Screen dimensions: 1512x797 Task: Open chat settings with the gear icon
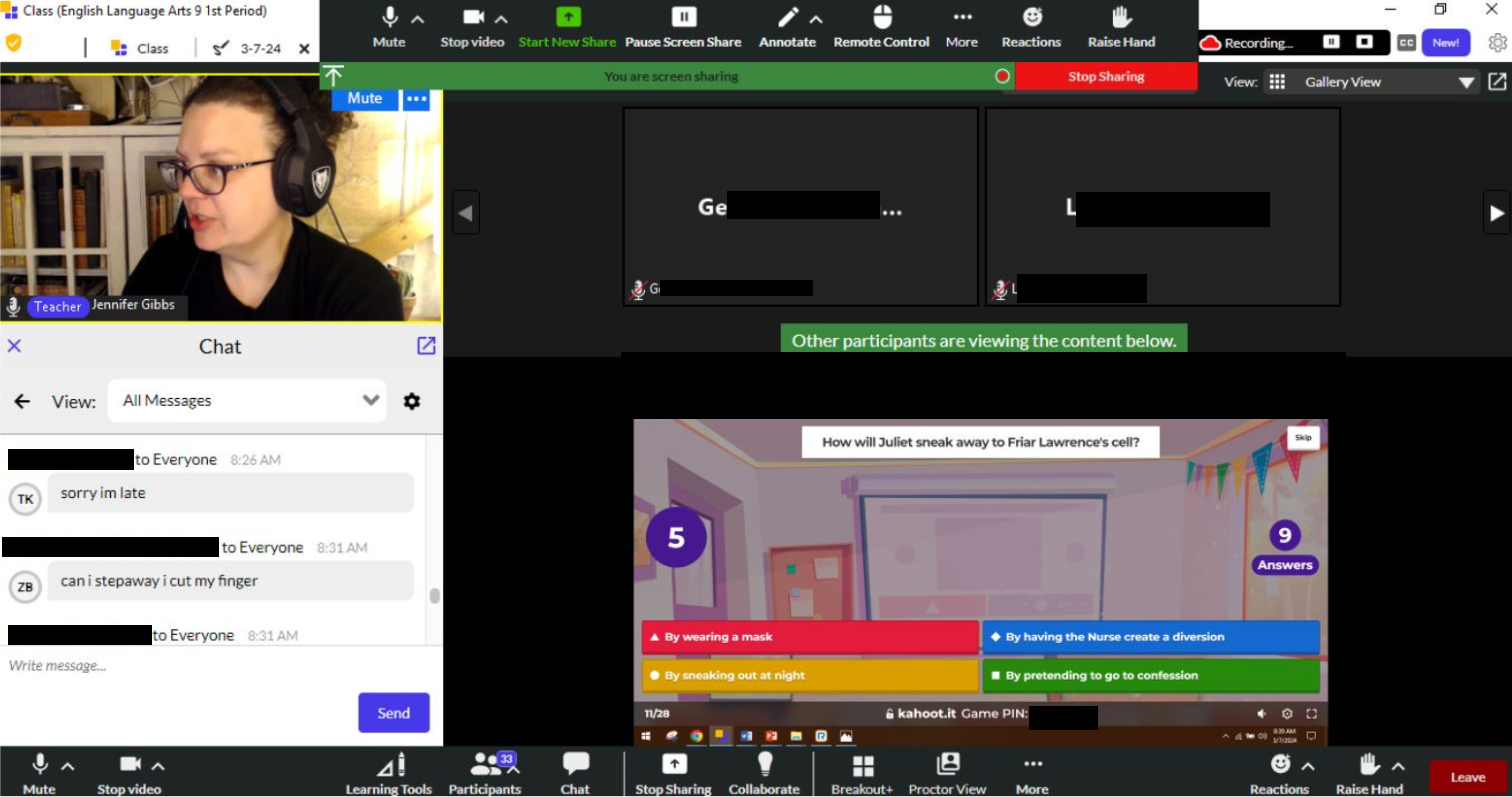(411, 401)
